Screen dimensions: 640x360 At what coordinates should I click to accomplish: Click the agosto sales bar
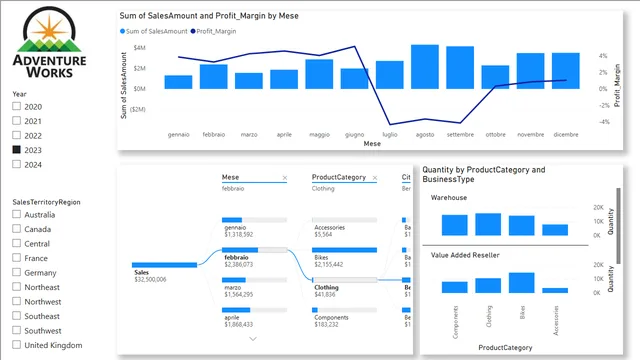tap(425, 67)
